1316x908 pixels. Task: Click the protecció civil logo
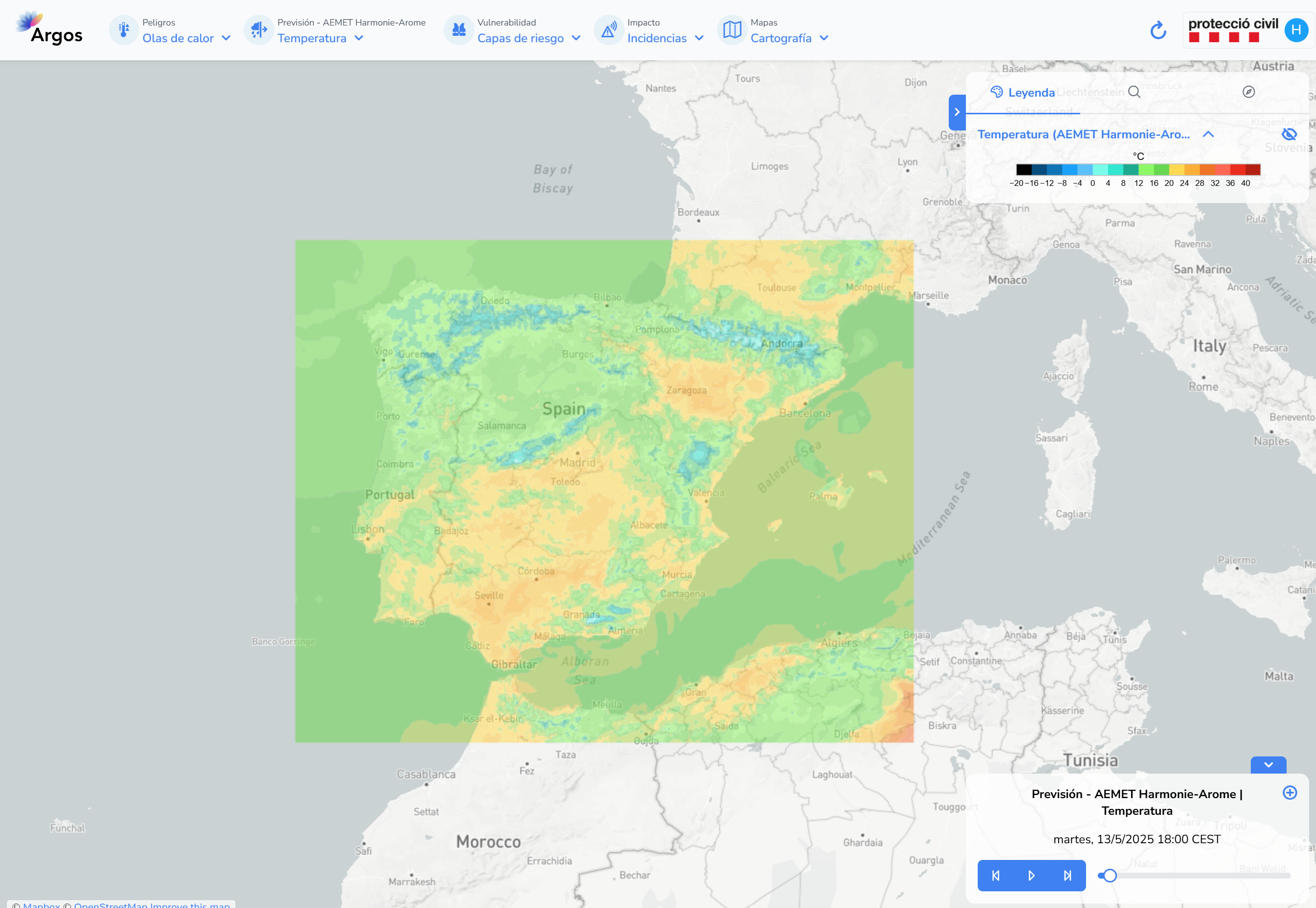(1233, 30)
